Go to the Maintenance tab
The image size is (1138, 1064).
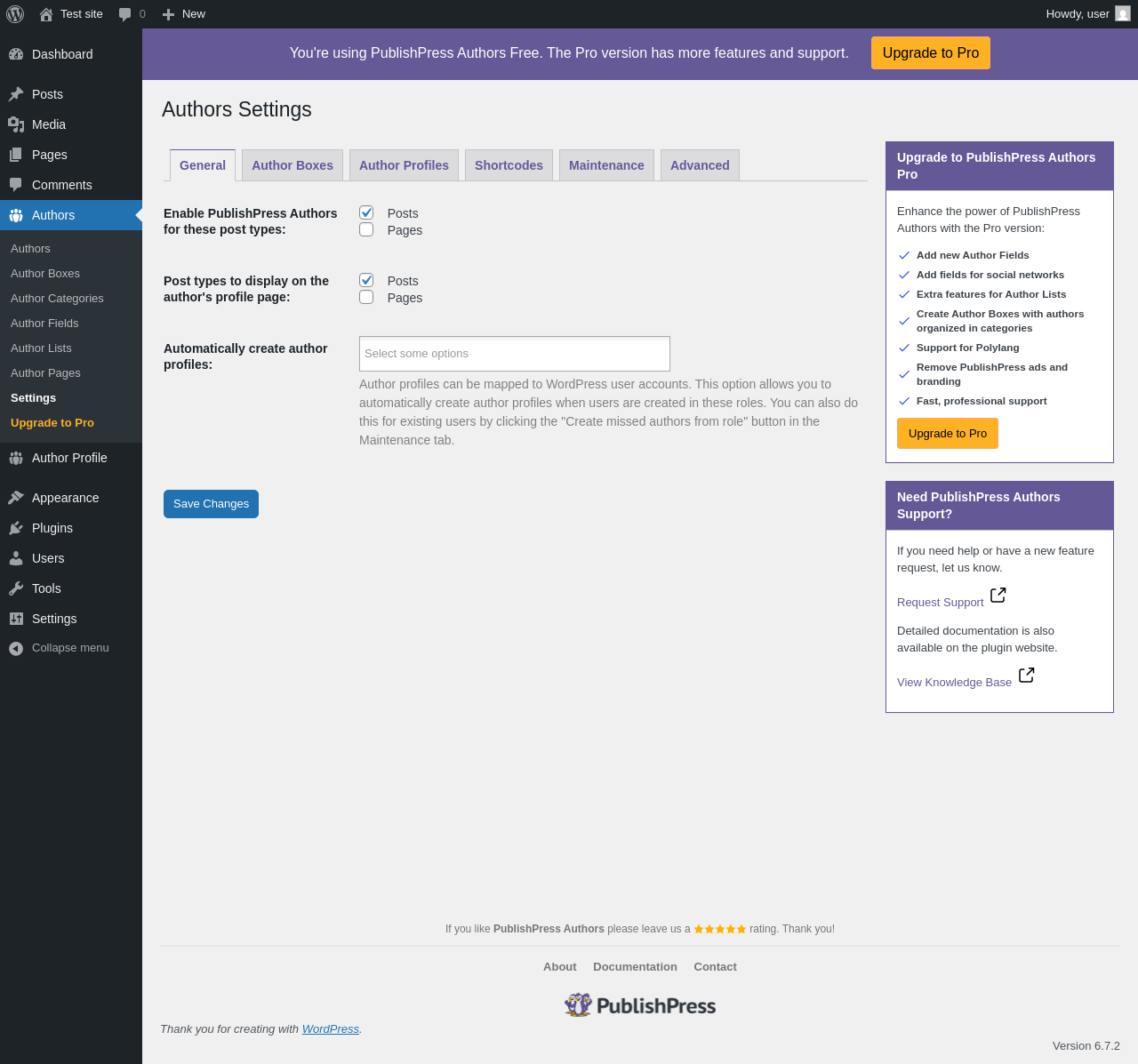(x=606, y=165)
